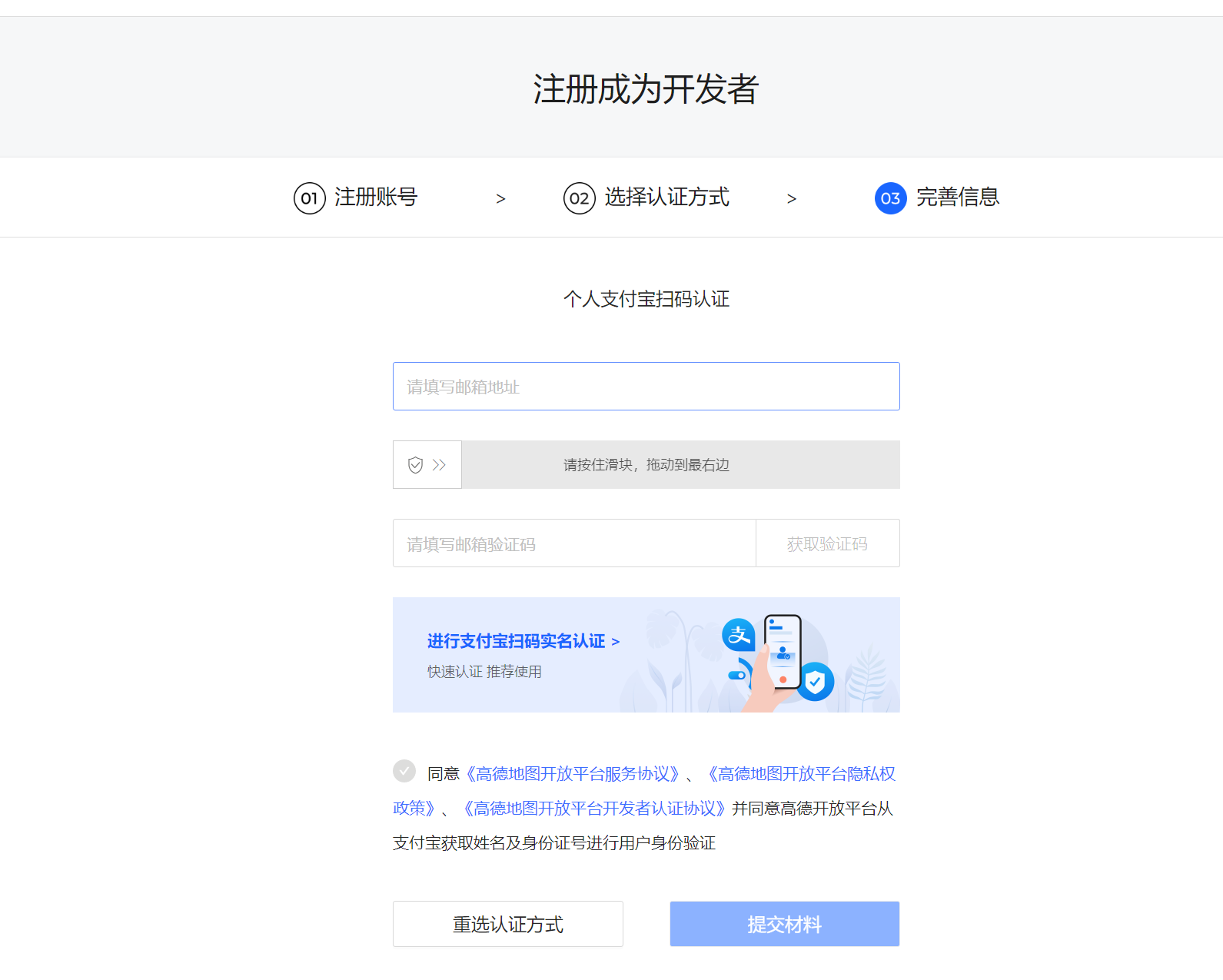Click the 01 step number circle
The image size is (1223, 980).
point(310,198)
